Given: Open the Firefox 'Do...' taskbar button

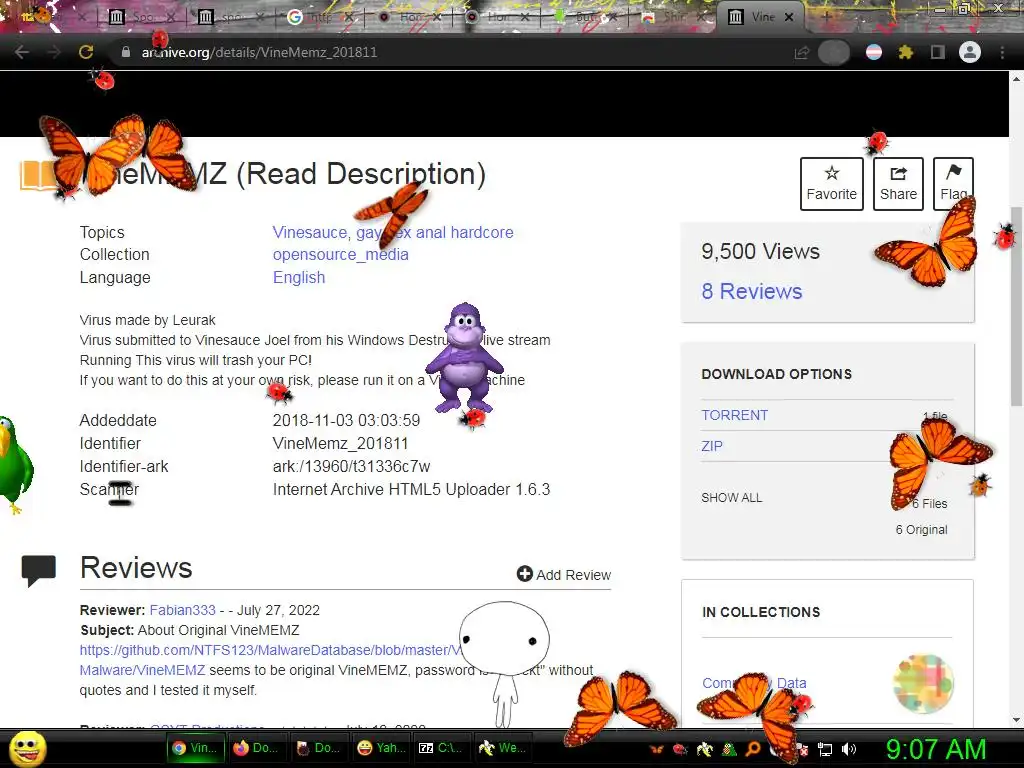Looking at the screenshot, I should point(257,748).
